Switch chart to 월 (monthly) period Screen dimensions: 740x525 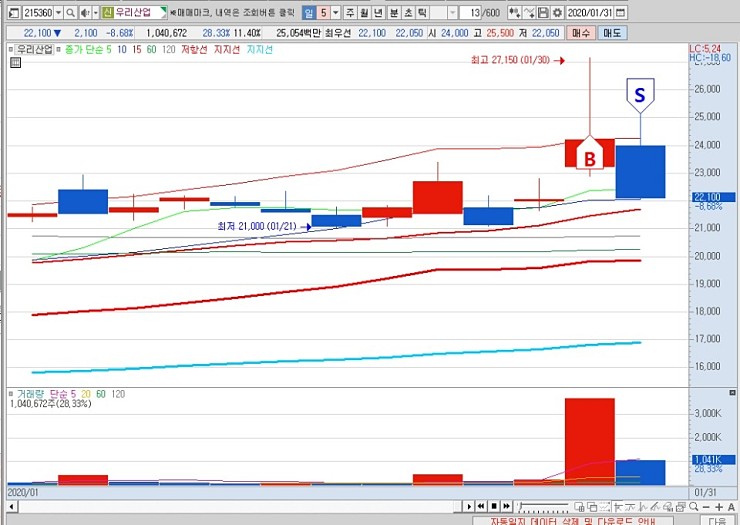[366, 13]
